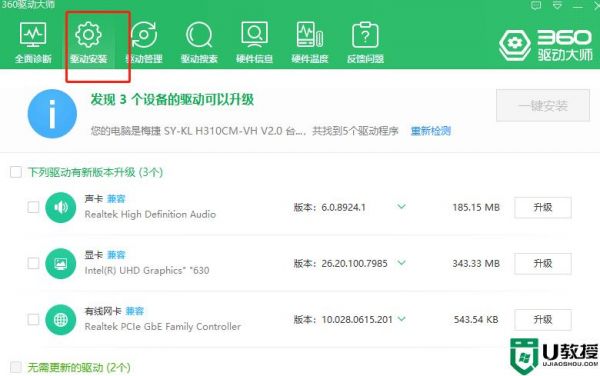
Task: Expand version dropdown for 26.20.100.7985
Action: click(x=401, y=263)
